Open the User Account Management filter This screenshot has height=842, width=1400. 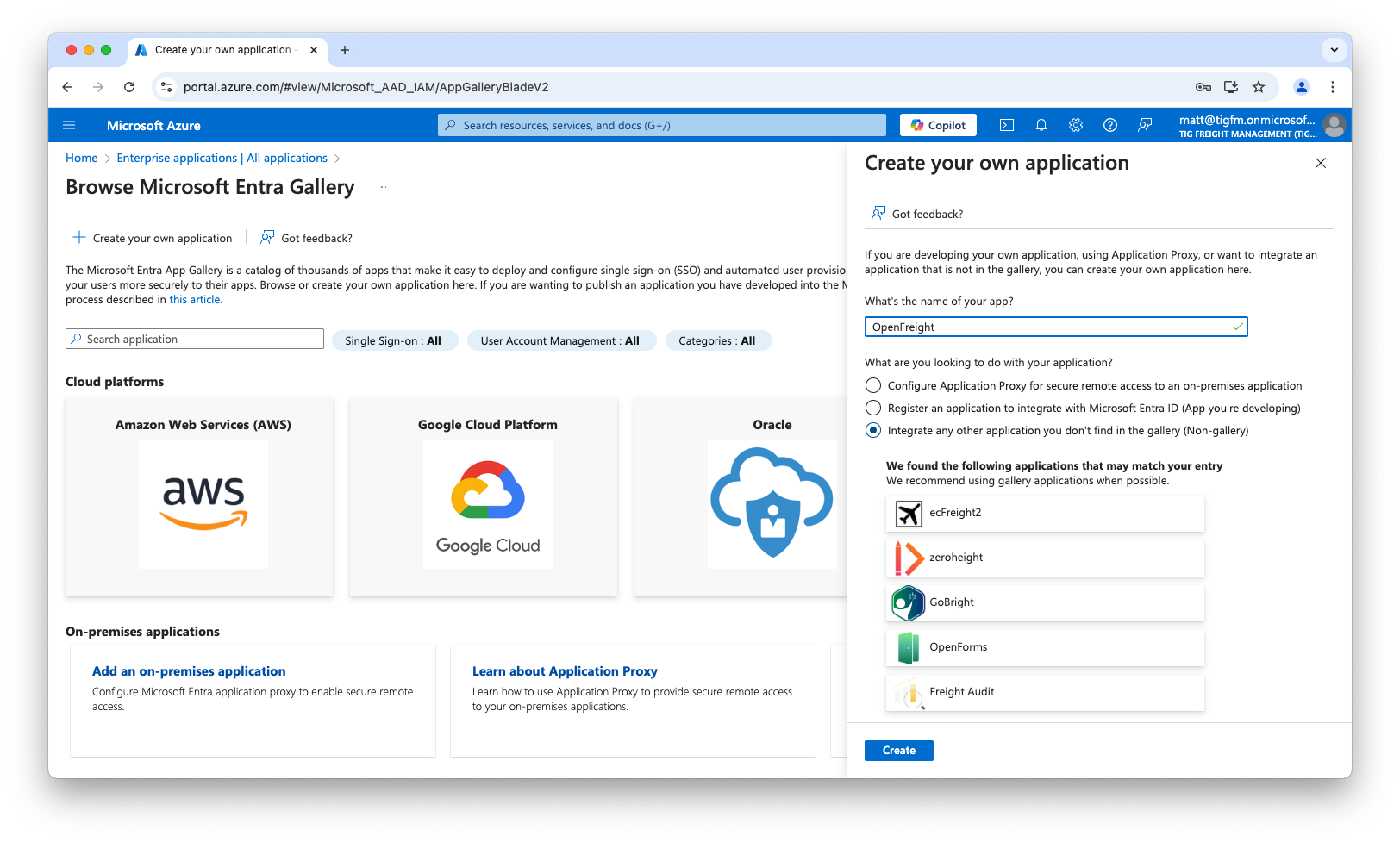tap(561, 340)
